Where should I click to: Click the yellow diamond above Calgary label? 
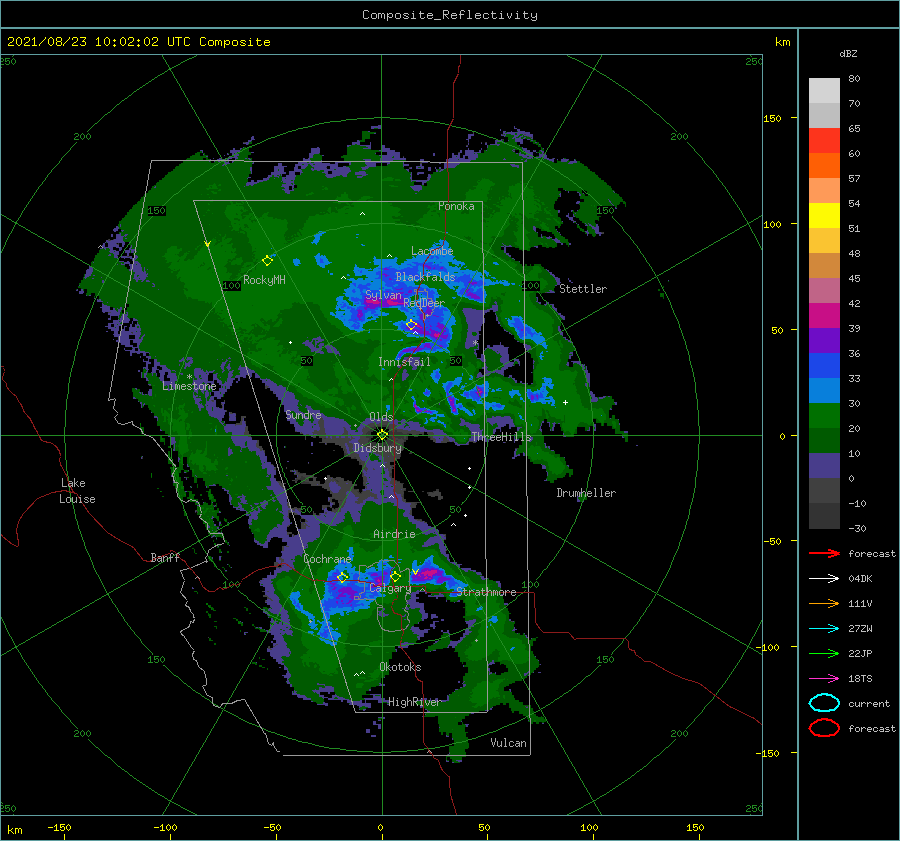click(395, 576)
